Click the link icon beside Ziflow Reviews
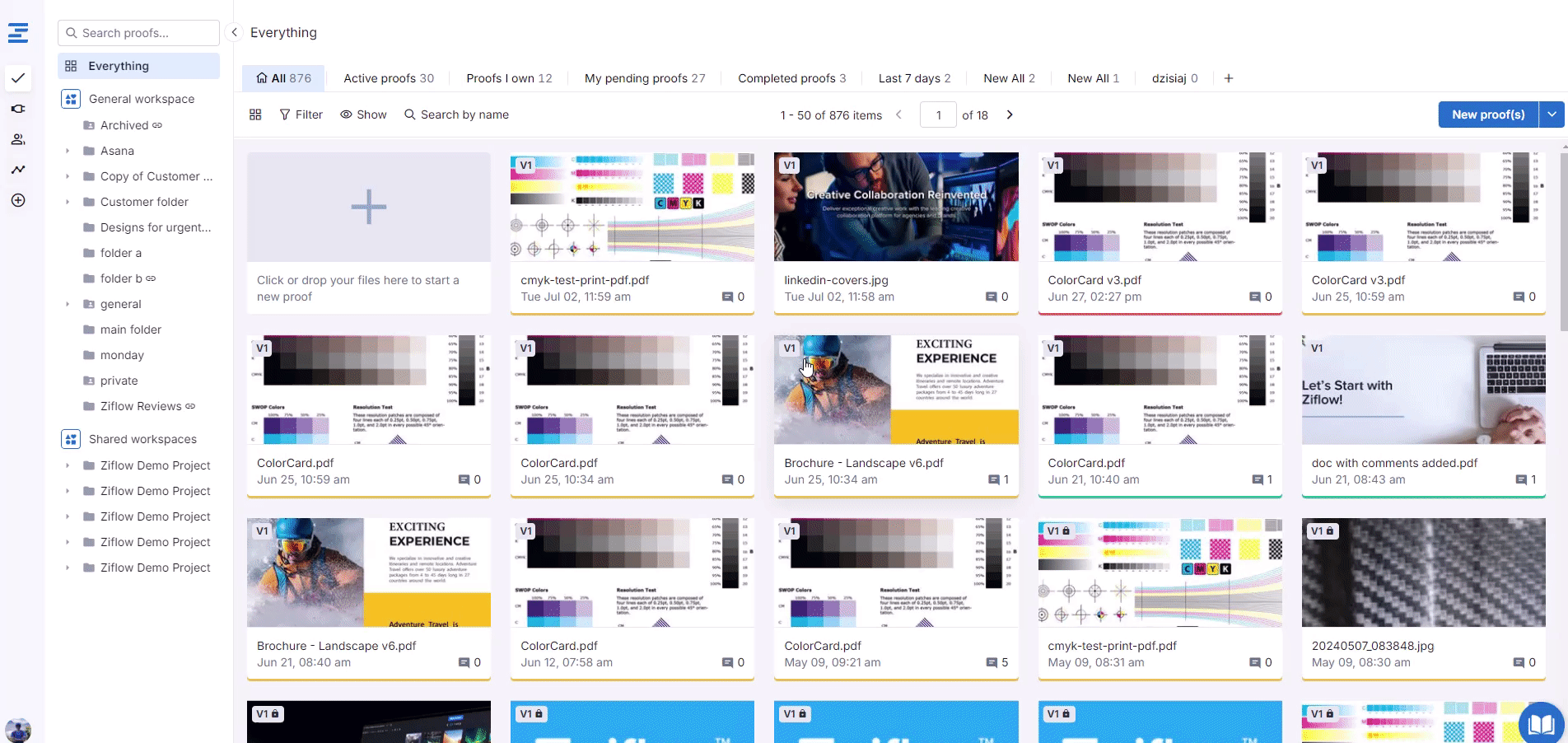 (190, 406)
